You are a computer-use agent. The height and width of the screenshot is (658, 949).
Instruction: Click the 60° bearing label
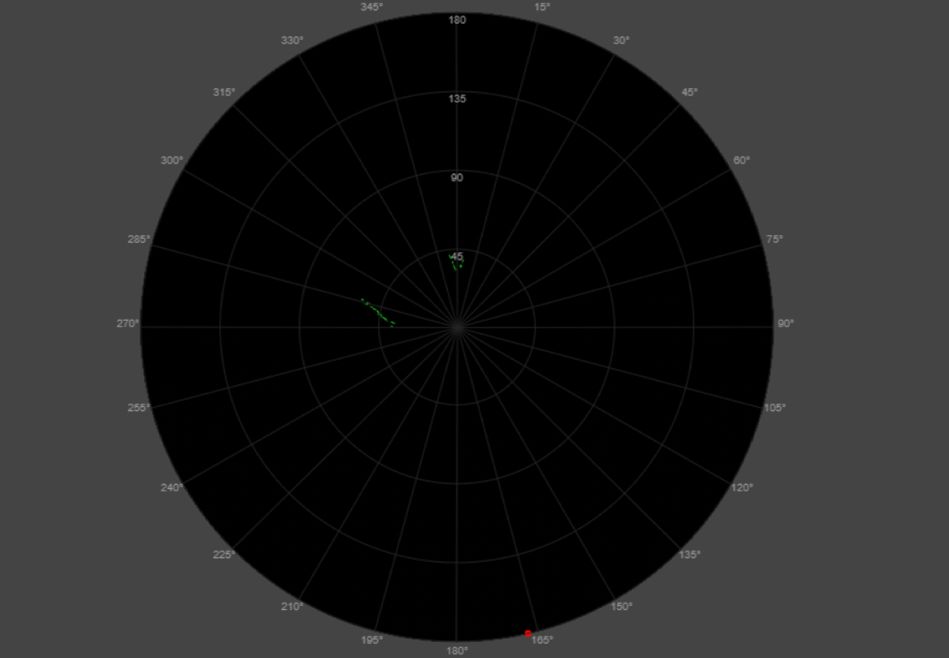tap(741, 160)
